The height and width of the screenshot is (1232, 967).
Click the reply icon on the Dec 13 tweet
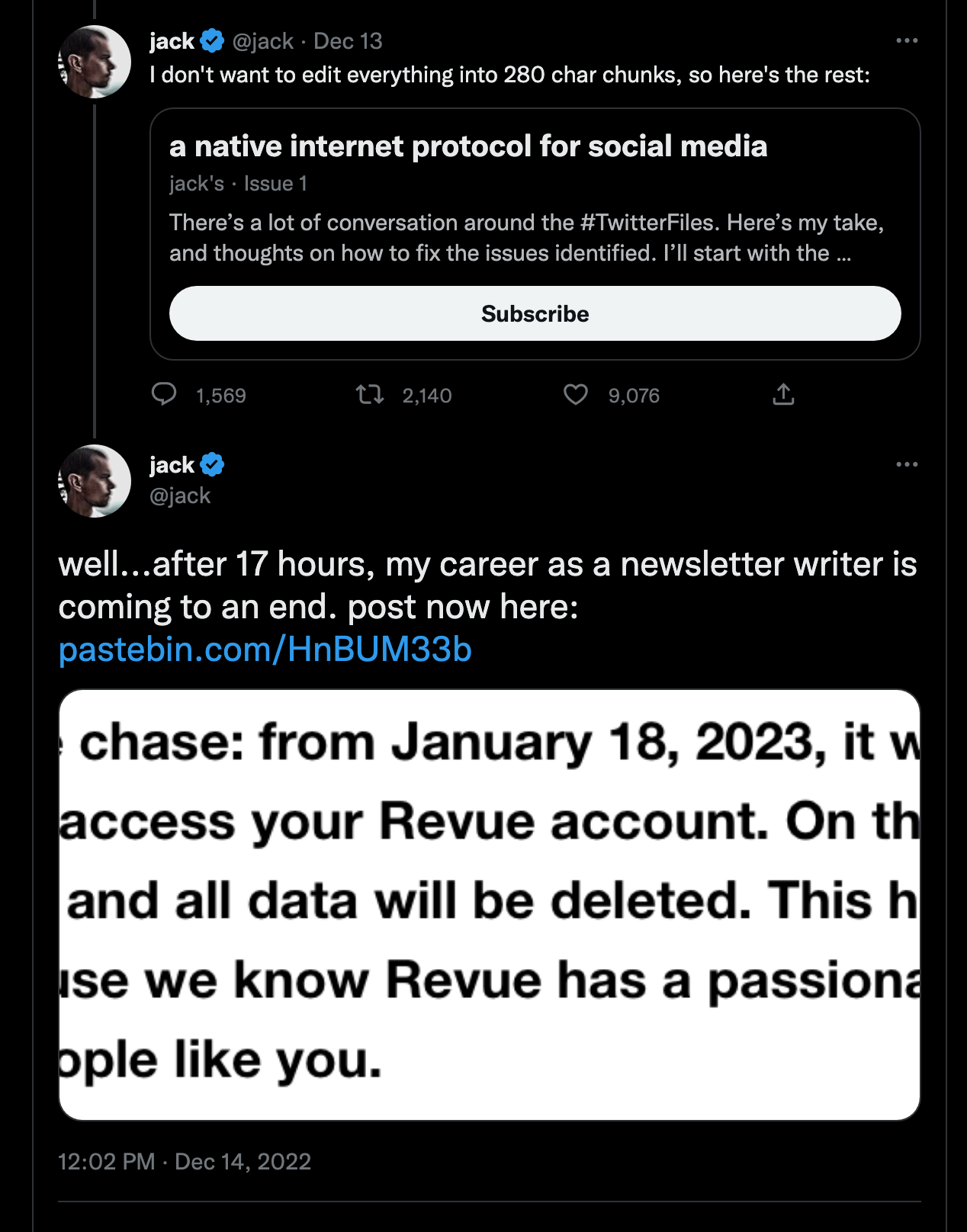[x=164, y=394]
